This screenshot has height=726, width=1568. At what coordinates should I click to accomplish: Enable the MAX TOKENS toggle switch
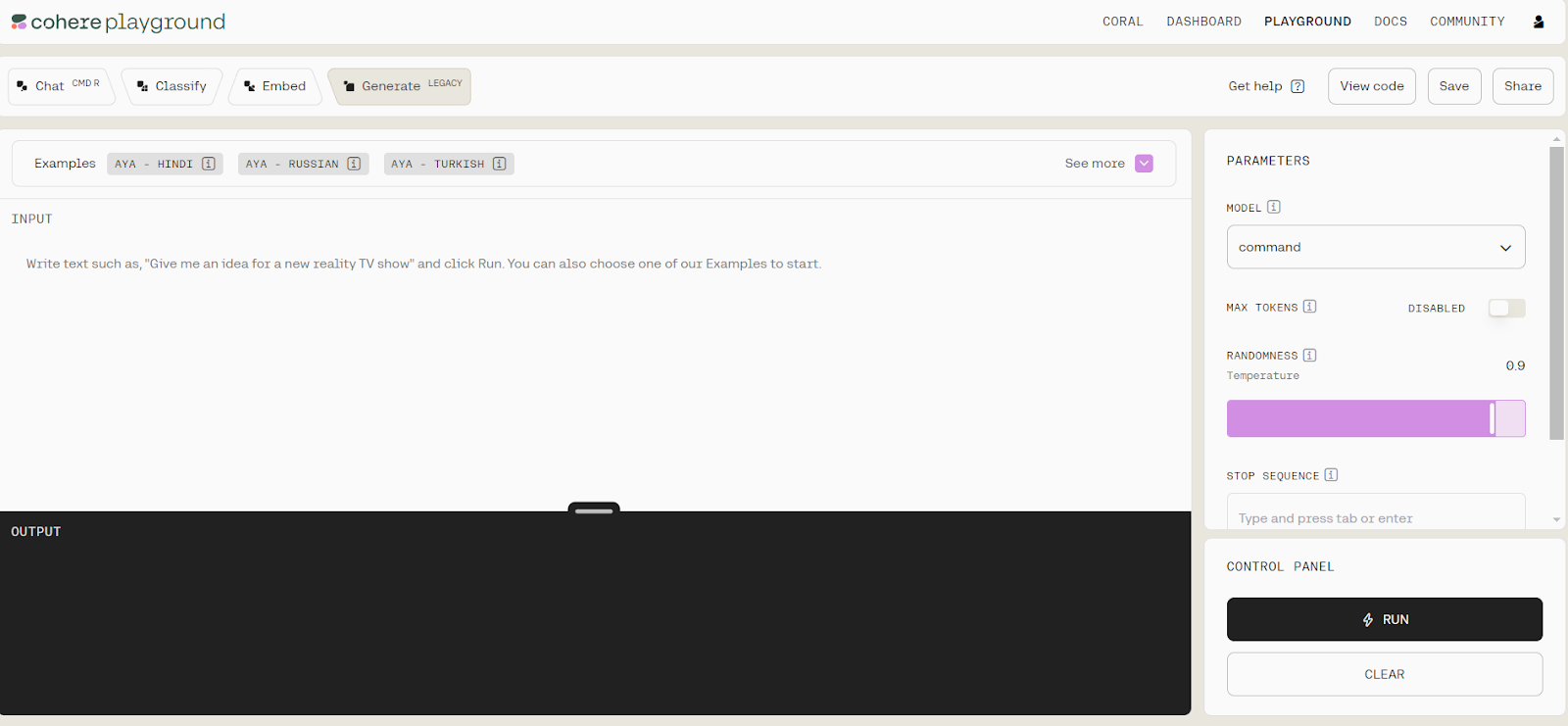[1506, 308]
